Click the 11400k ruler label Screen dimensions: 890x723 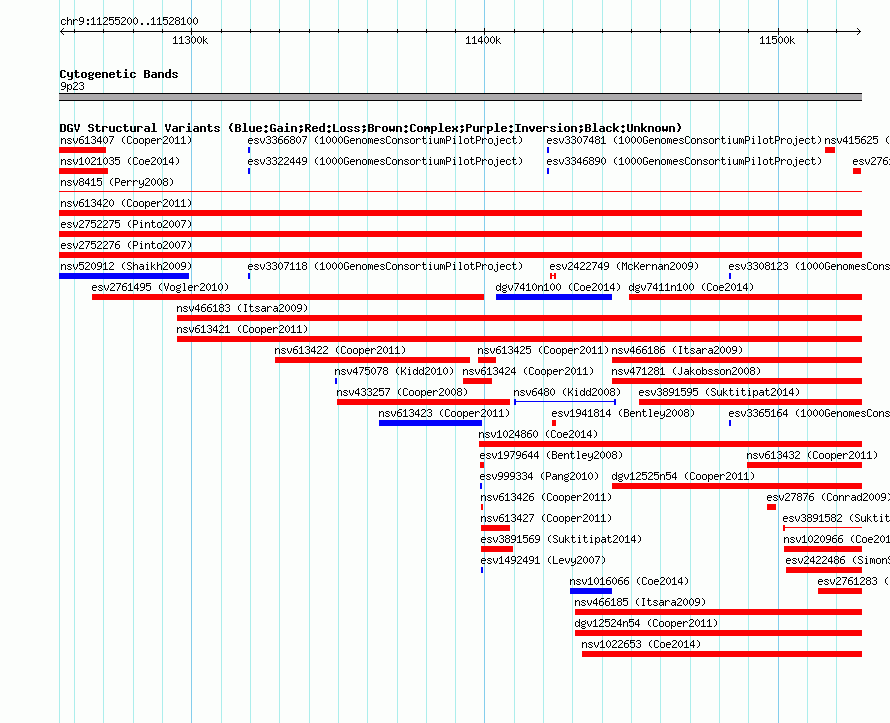point(483,40)
